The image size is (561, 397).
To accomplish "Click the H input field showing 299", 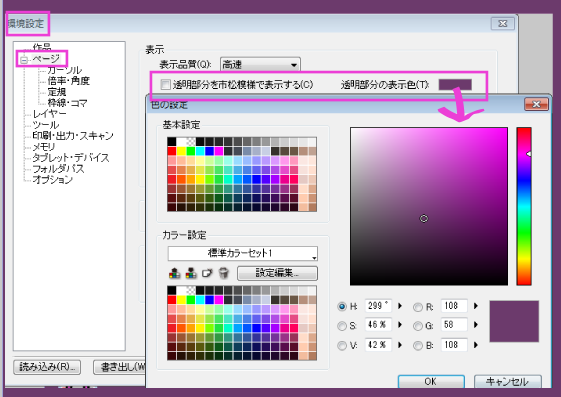I will point(379,306).
